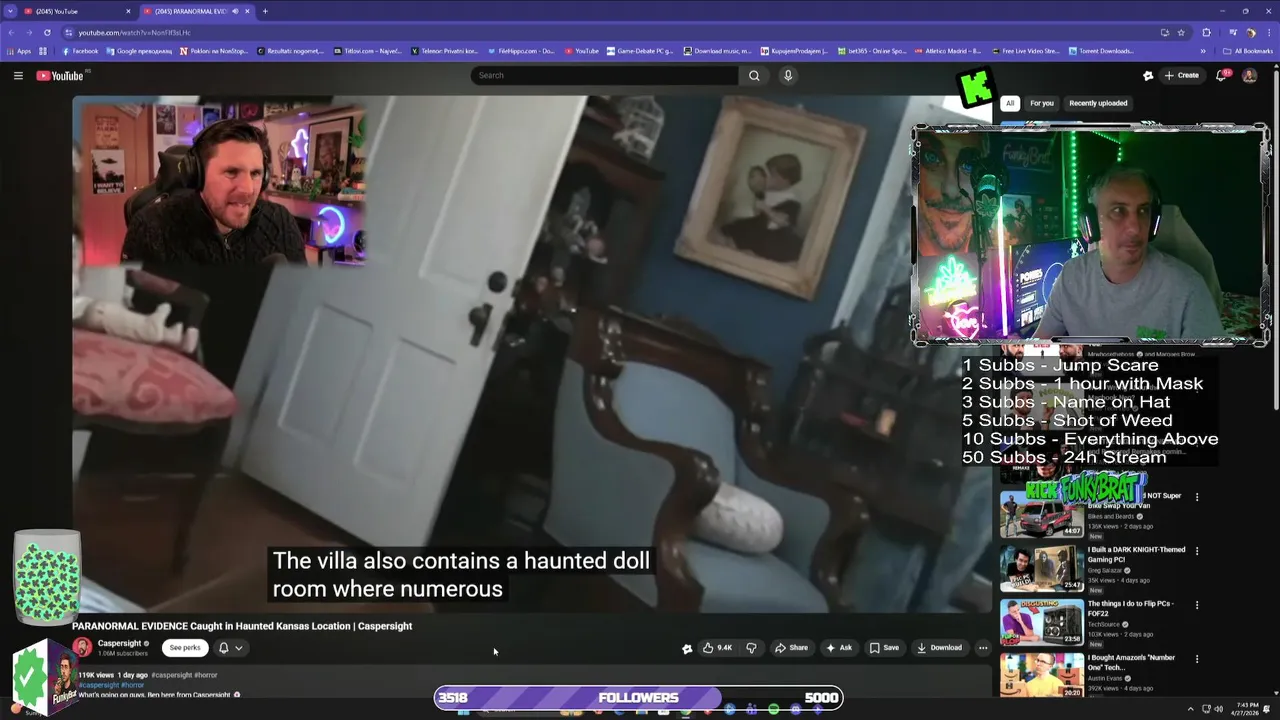Open the Apps bookmark shortcut
Viewport: 1280px width, 720px height.
pos(19,51)
